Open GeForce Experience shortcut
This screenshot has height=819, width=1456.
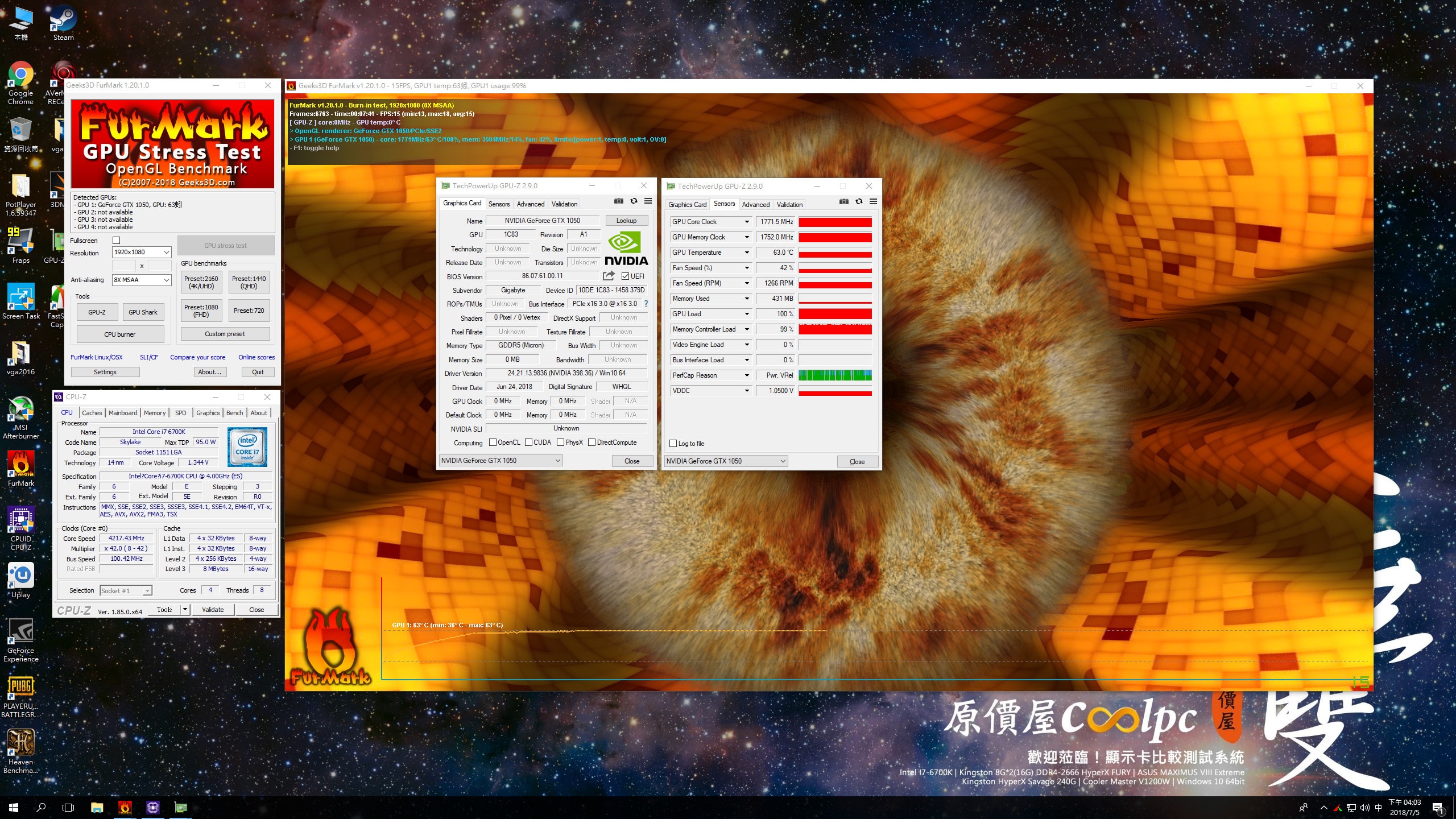20,640
